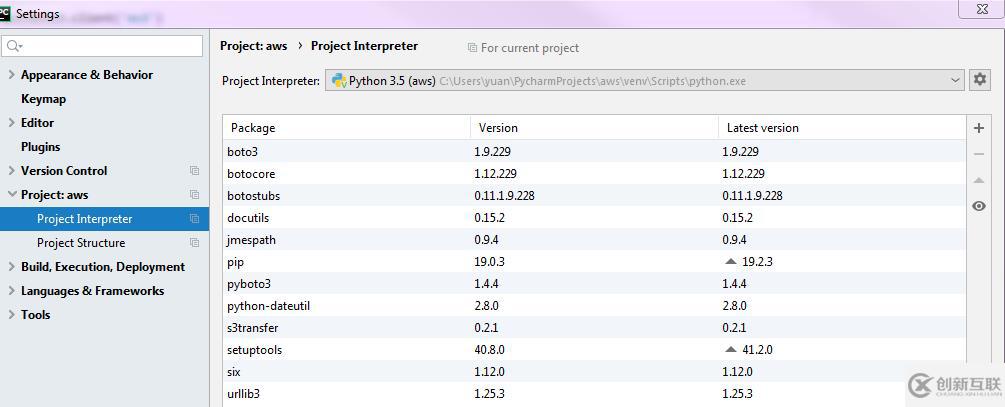Image resolution: width=1005 pixels, height=407 pixels.
Task: Open the Project Structure settings page
Action: (x=81, y=243)
